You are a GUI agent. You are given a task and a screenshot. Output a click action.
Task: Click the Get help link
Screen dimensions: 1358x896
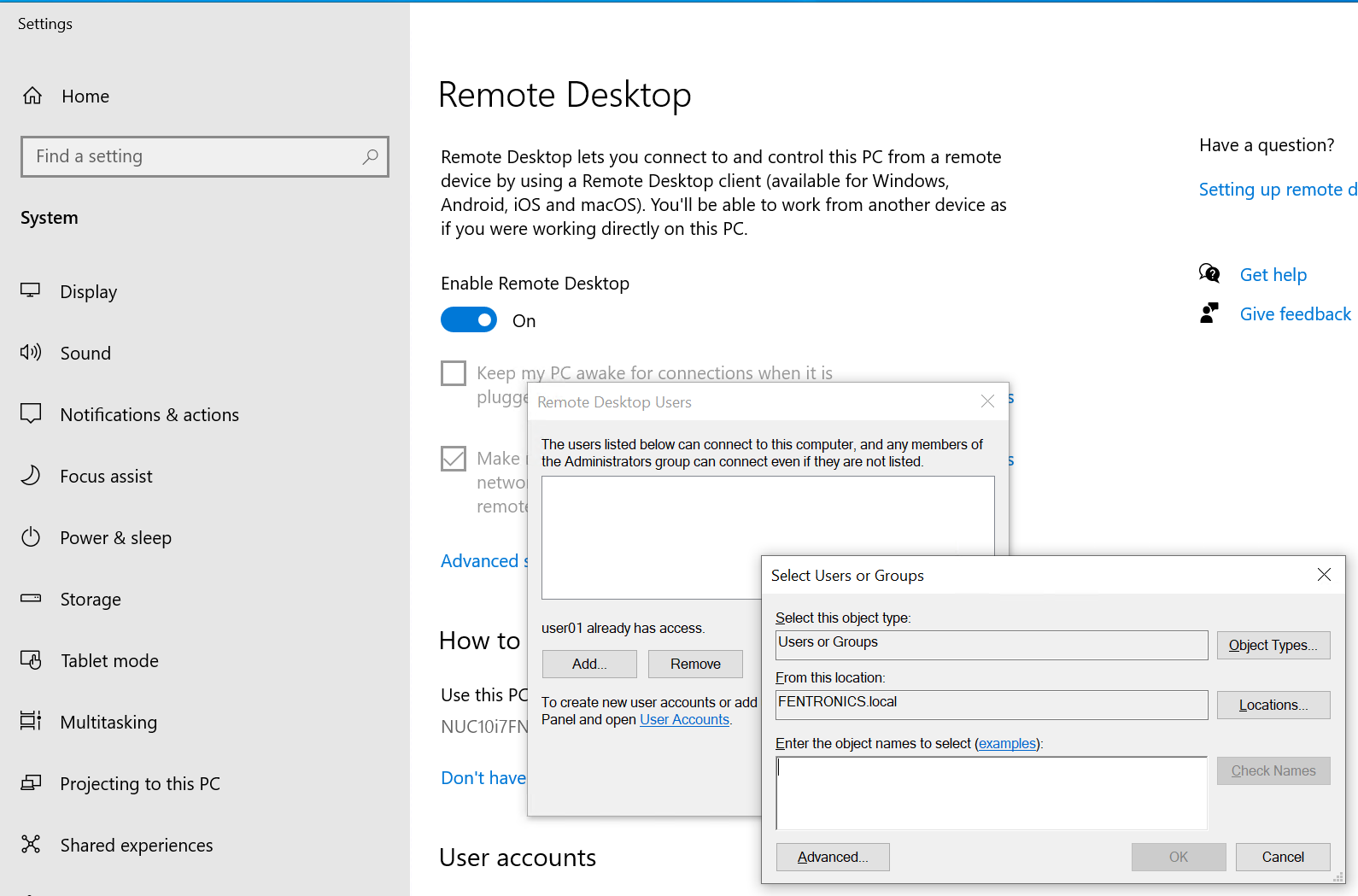pyautogui.click(x=1273, y=275)
